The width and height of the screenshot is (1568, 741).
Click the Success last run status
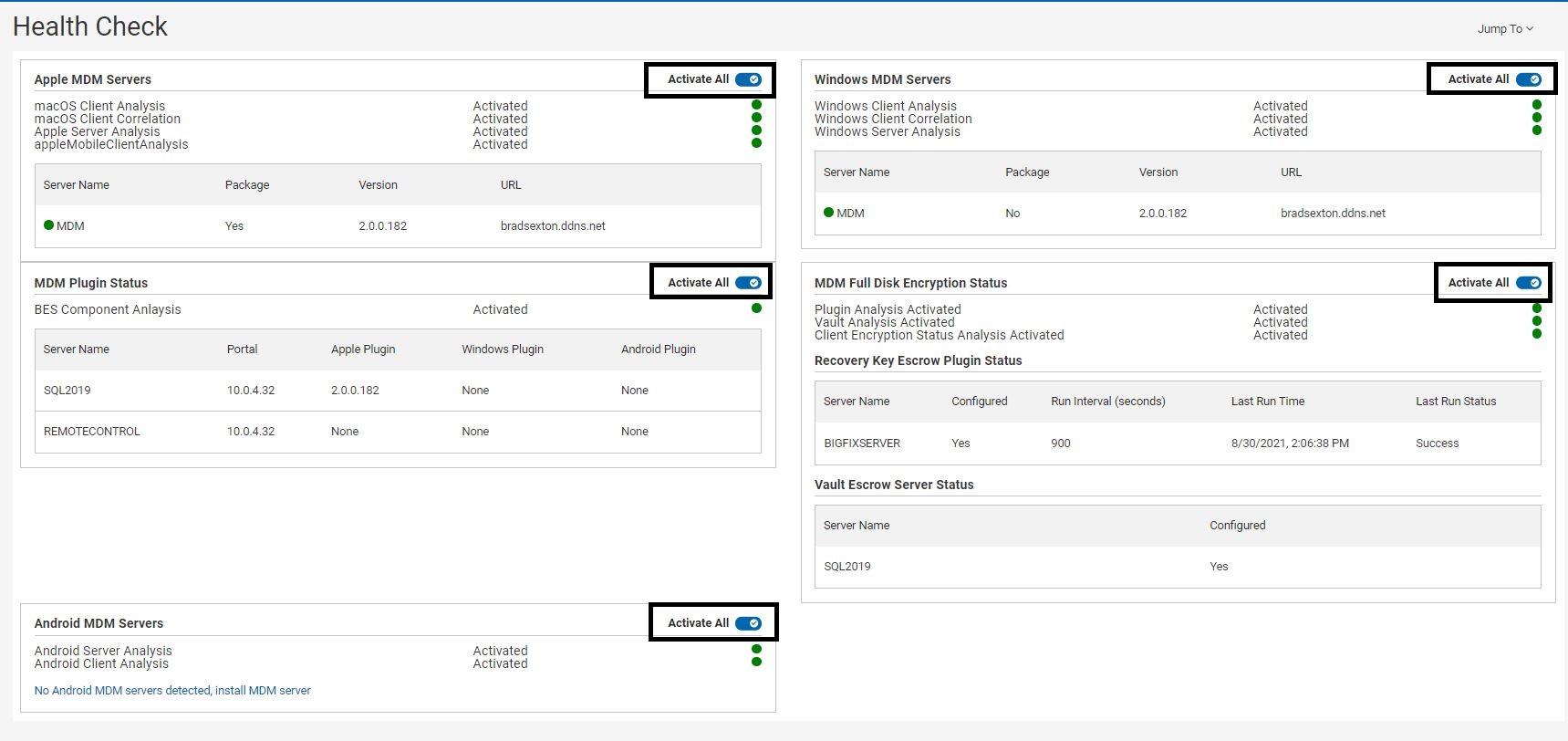[1437, 444]
